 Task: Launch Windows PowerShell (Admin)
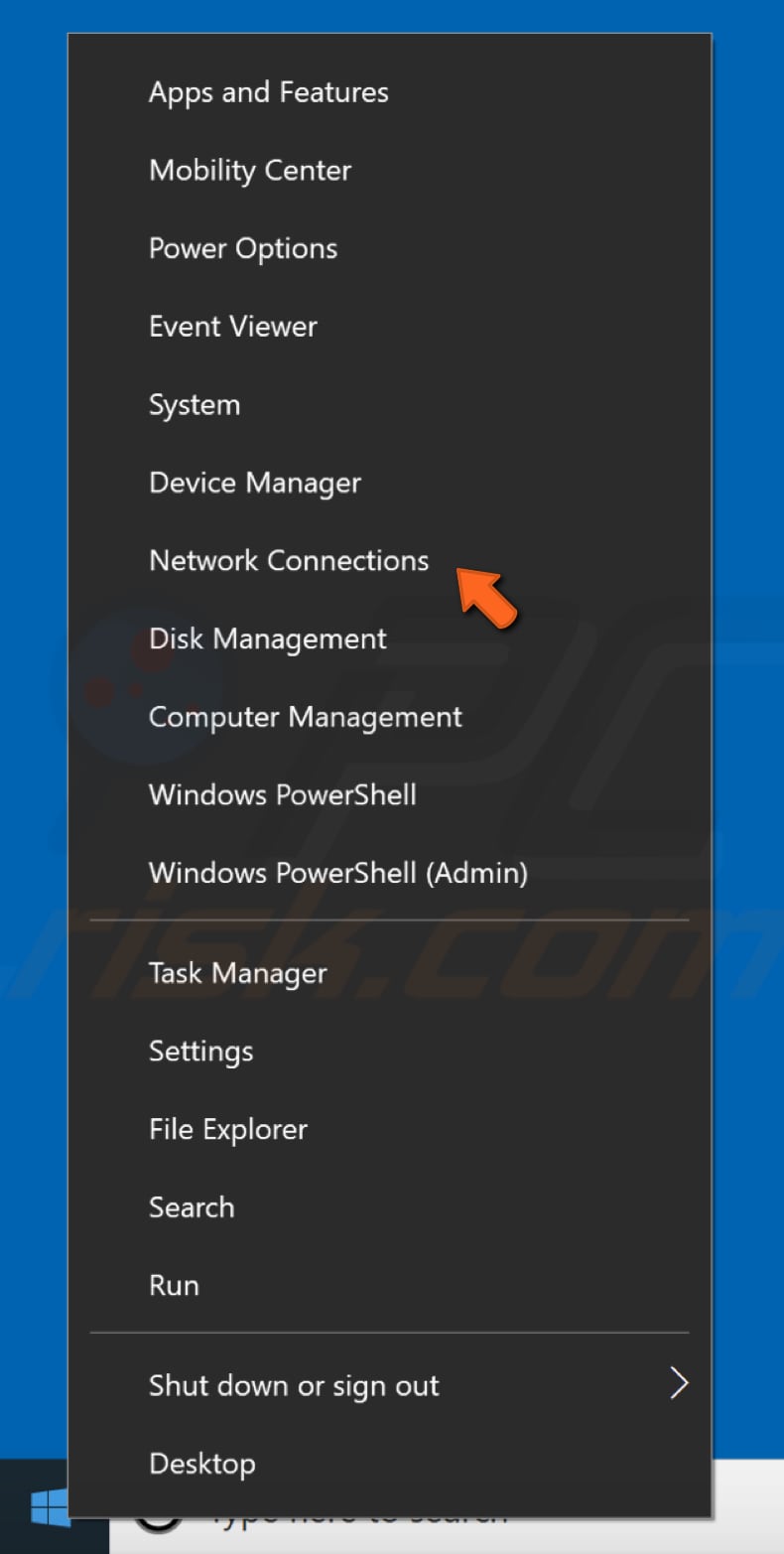pyautogui.click(x=338, y=873)
